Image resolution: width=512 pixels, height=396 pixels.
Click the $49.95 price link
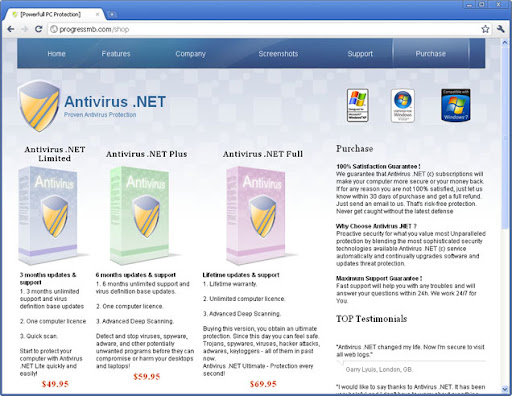coord(55,384)
